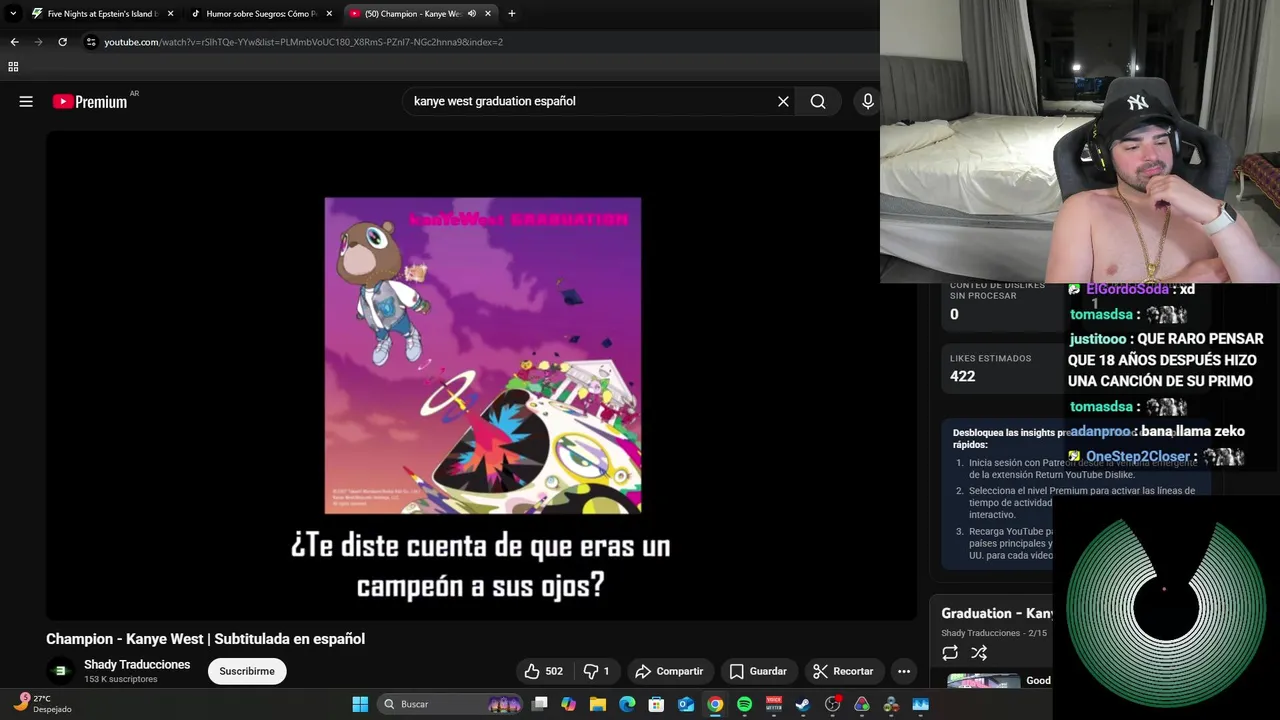
Task: Open File Explorer from taskbar
Action: point(598,704)
